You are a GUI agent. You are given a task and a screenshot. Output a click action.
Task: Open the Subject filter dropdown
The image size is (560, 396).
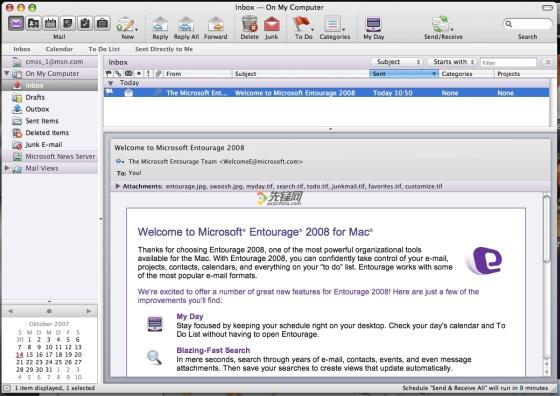tap(397, 62)
